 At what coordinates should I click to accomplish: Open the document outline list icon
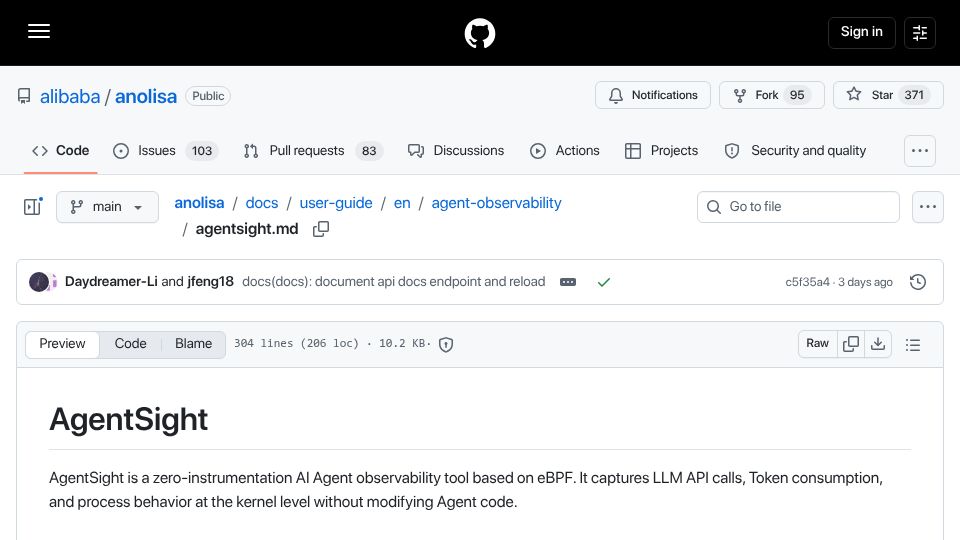click(x=913, y=345)
